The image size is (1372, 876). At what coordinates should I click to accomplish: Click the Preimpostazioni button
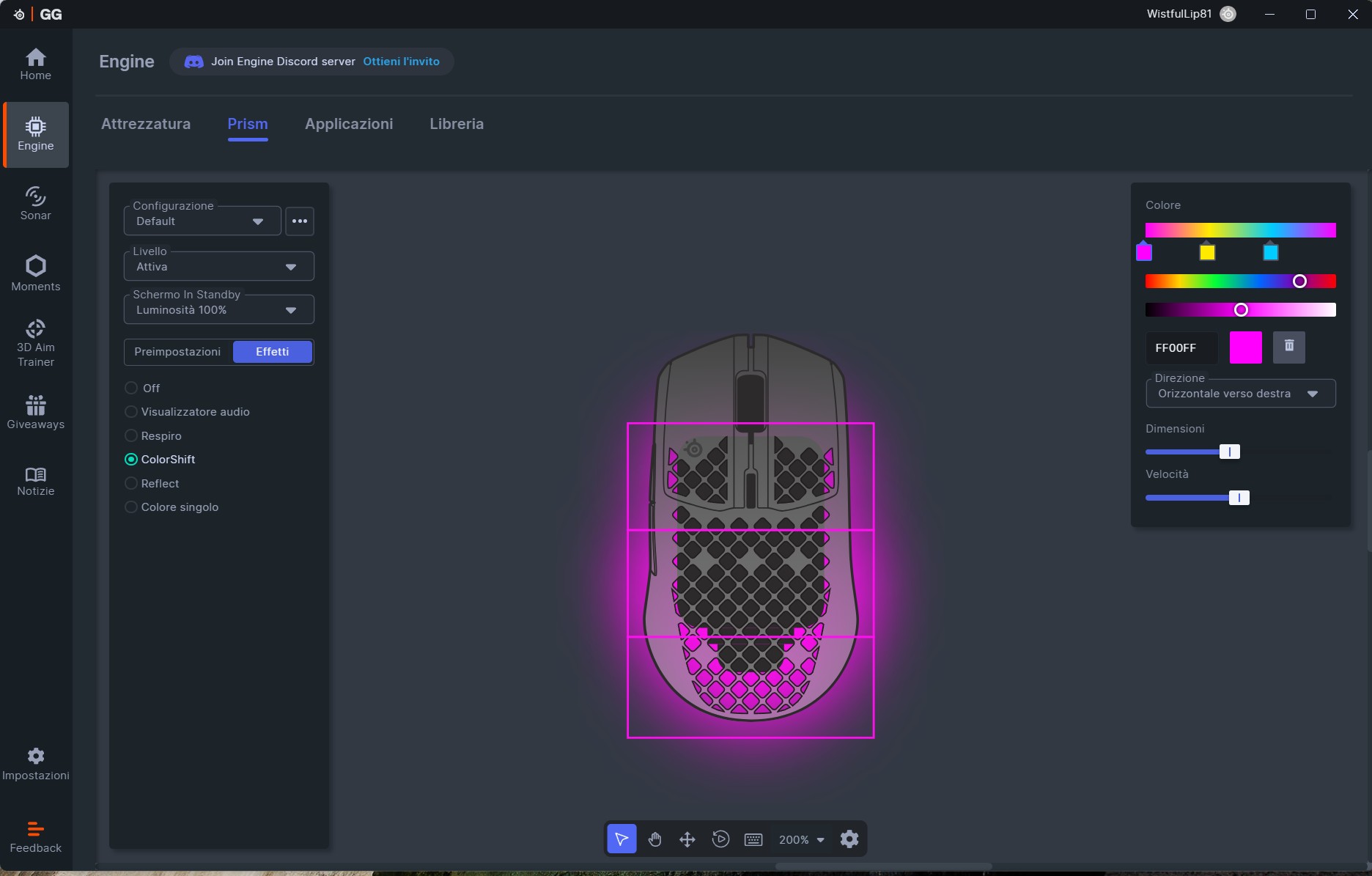[x=178, y=352]
